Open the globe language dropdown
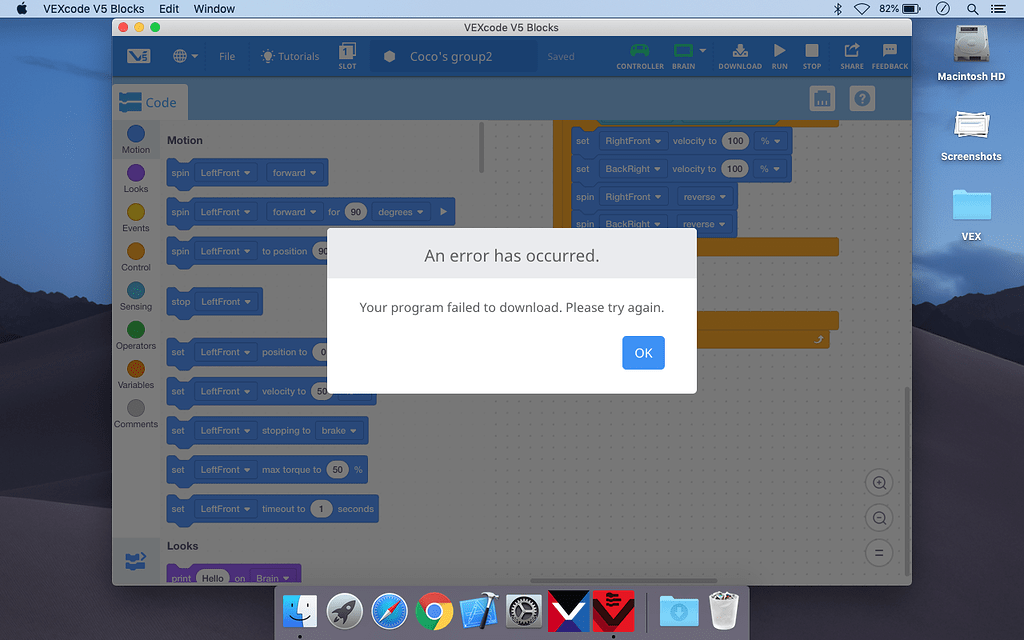This screenshot has width=1024, height=640. (185, 56)
